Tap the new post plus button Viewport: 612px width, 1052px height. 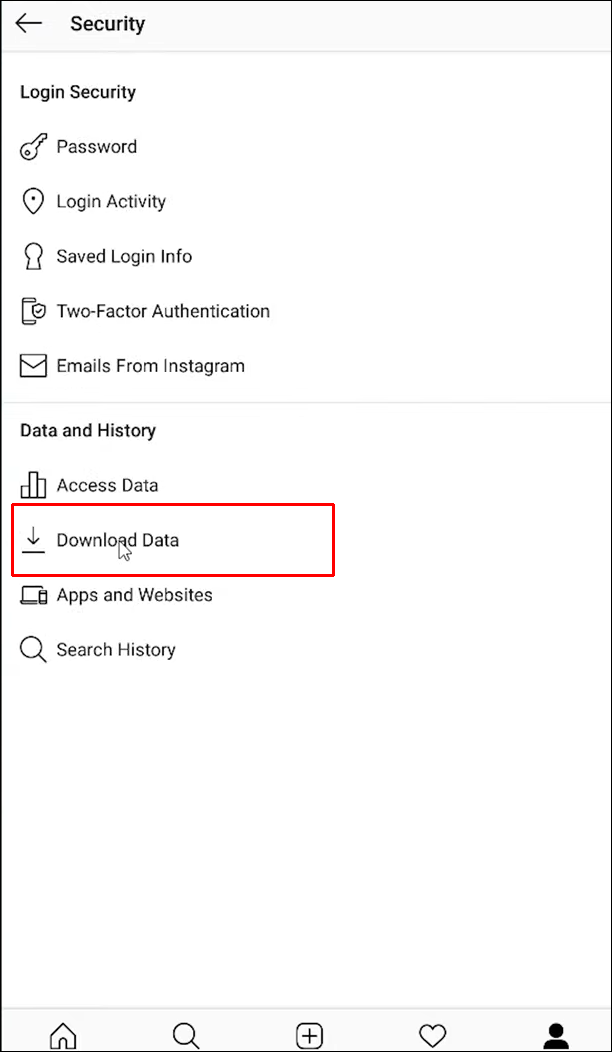pos(310,1034)
